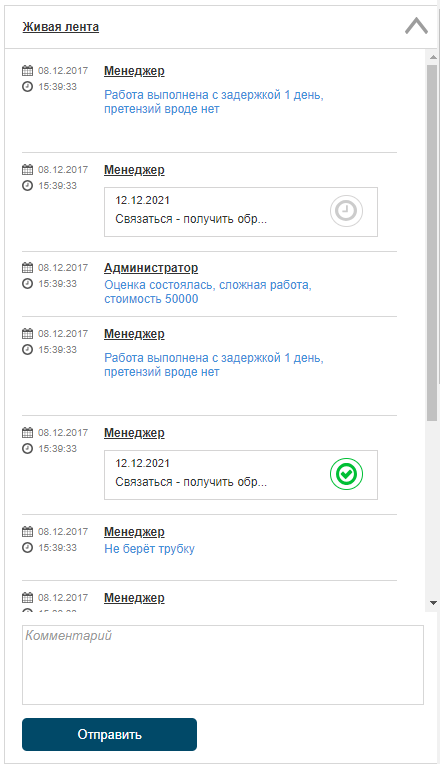Click the Отправить button
The height and width of the screenshot is (764, 440).
110,734
